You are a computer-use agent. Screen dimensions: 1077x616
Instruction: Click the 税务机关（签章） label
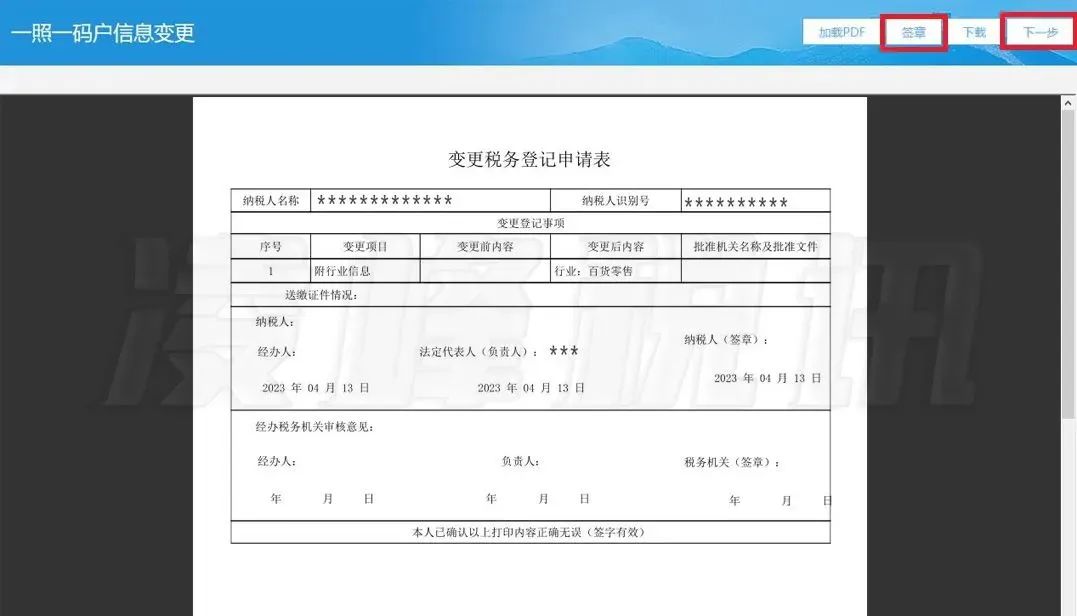732,462
